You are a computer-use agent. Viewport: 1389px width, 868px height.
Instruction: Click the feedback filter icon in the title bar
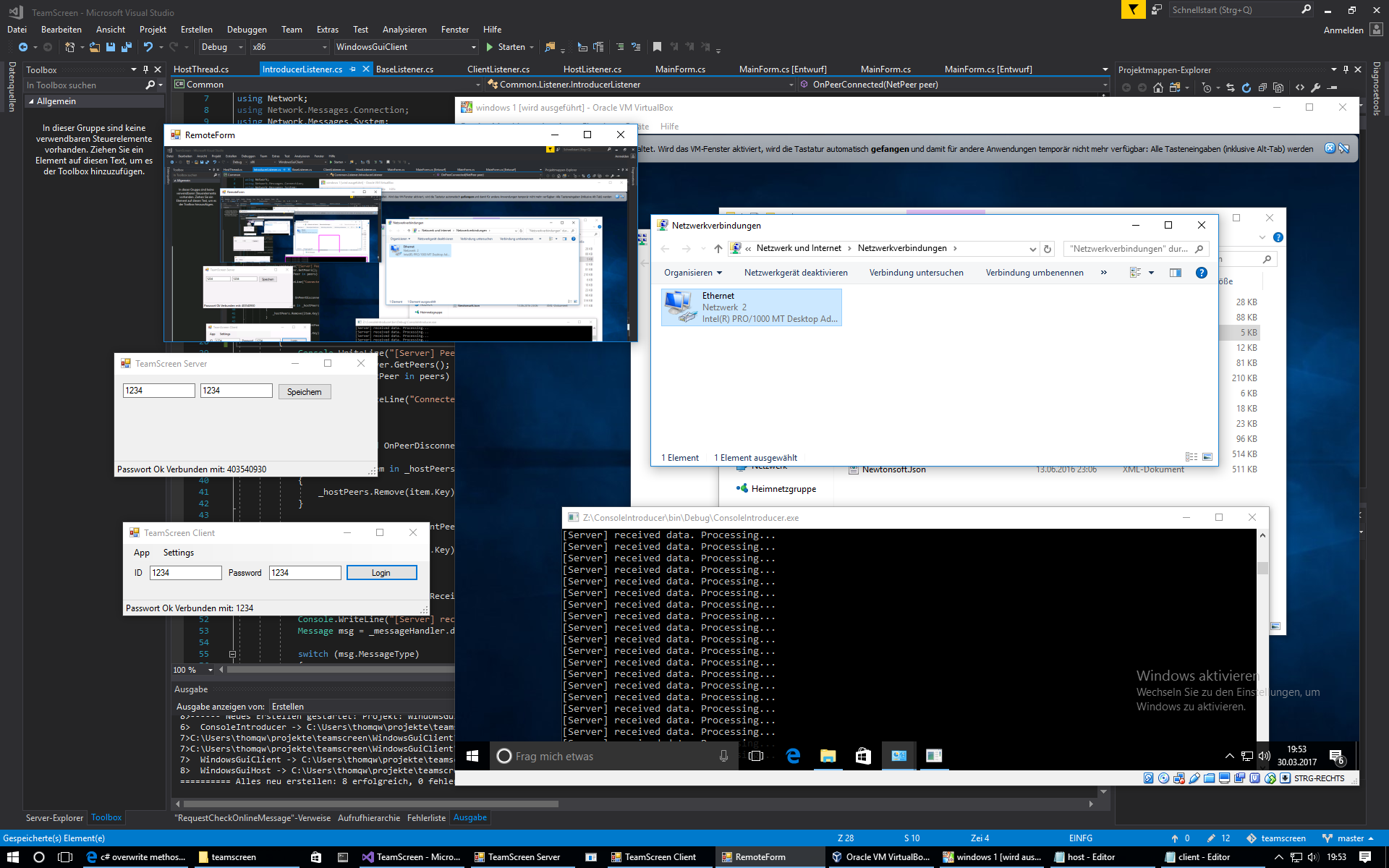point(1133,10)
